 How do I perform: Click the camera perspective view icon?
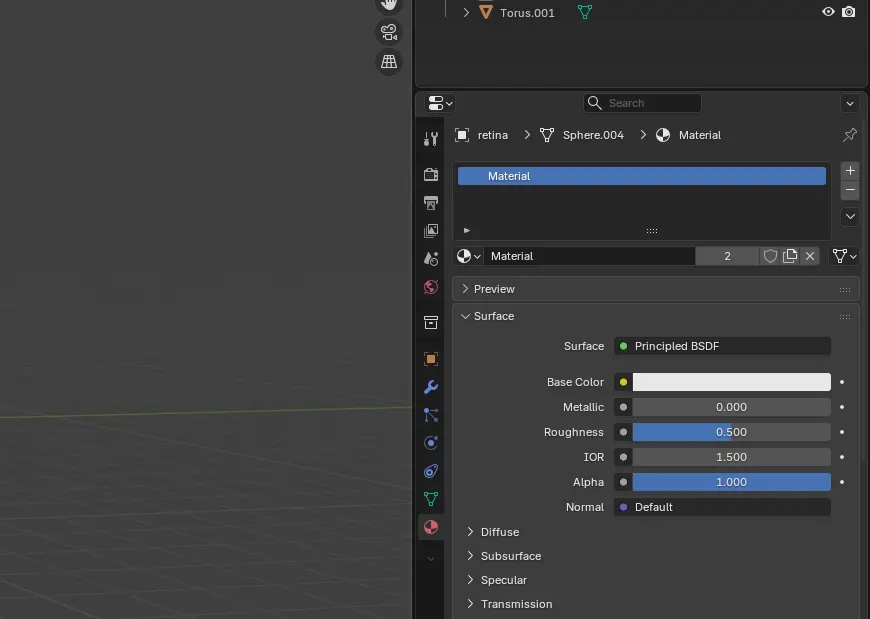click(389, 32)
